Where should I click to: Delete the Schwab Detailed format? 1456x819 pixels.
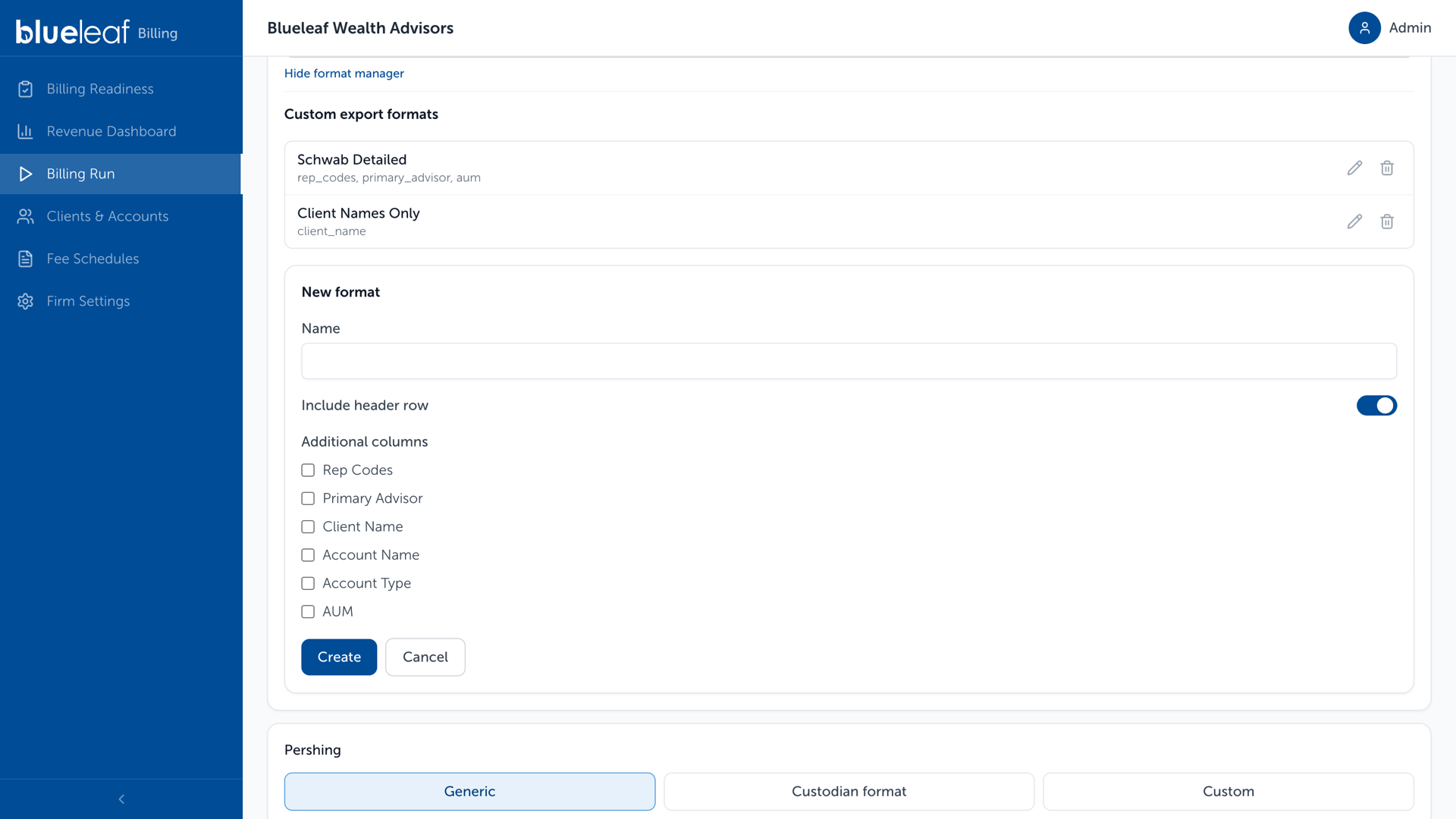coord(1387,168)
